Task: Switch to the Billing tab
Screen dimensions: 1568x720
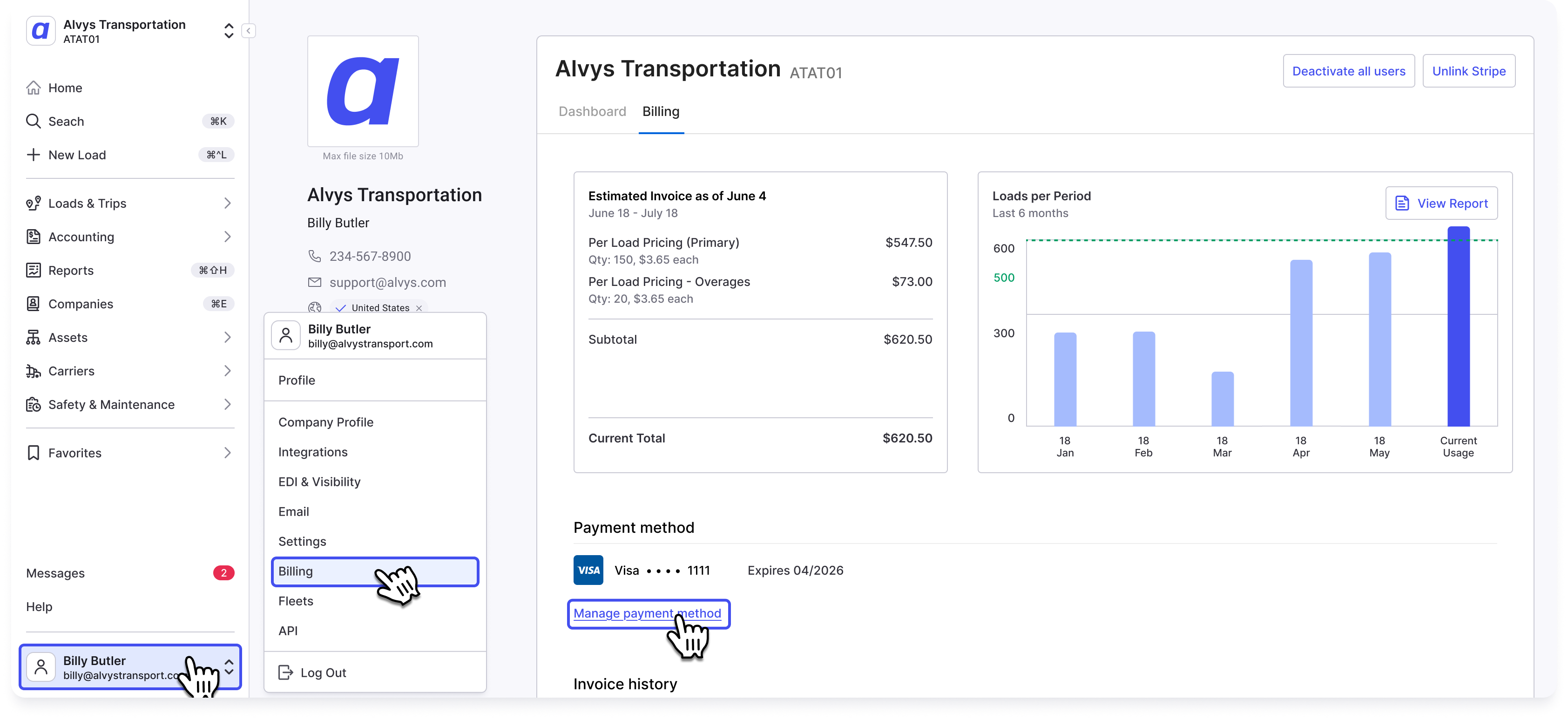Action: point(661,111)
